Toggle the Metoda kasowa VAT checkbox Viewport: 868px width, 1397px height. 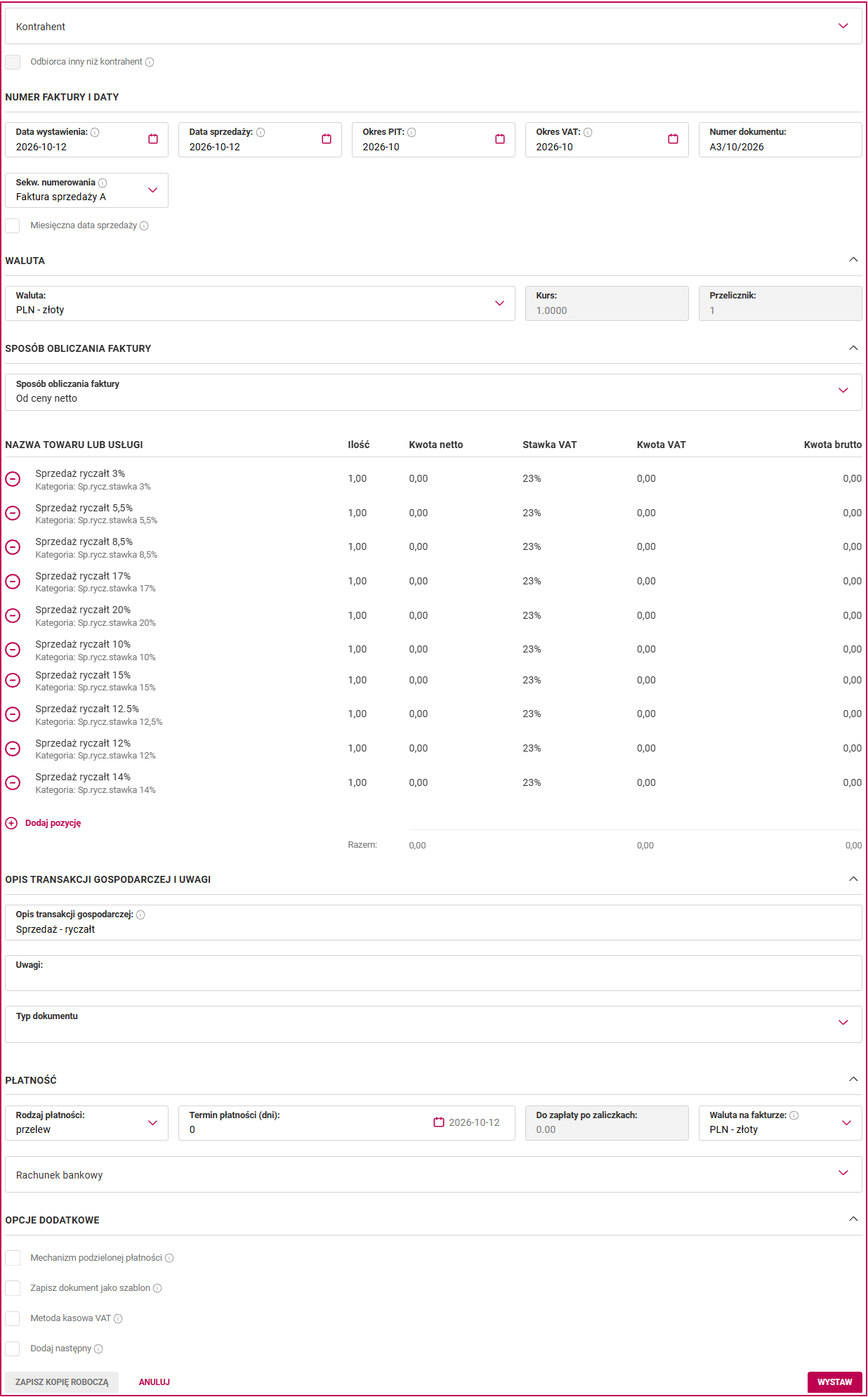click(13, 1318)
